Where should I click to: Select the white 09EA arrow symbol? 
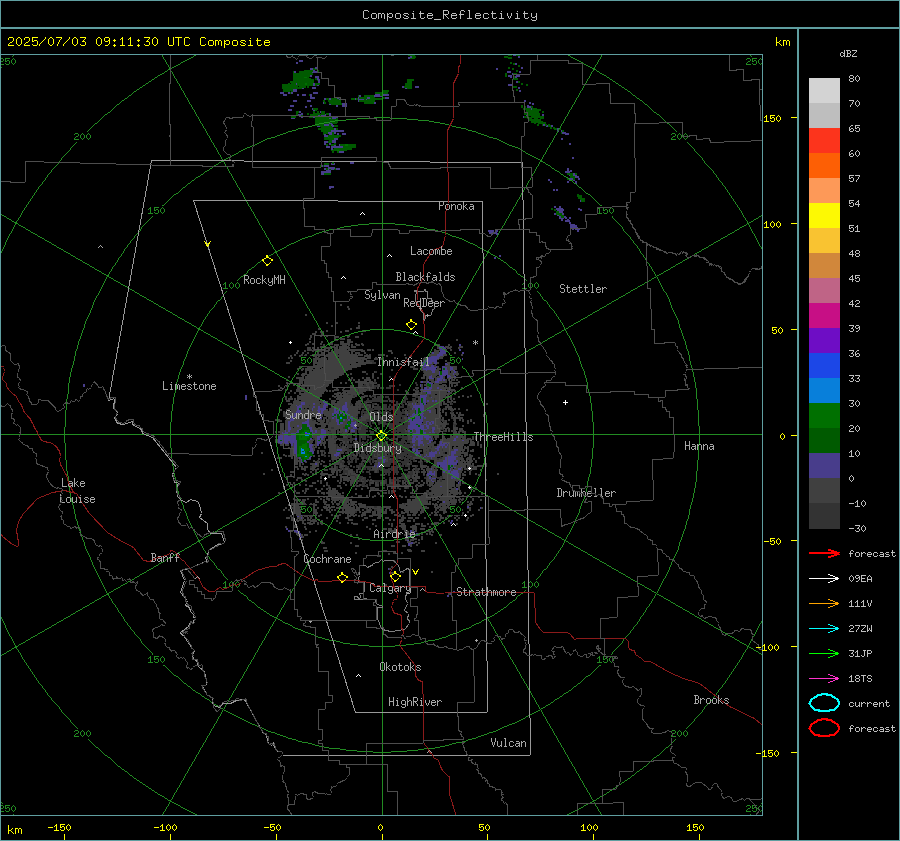pos(824,578)
